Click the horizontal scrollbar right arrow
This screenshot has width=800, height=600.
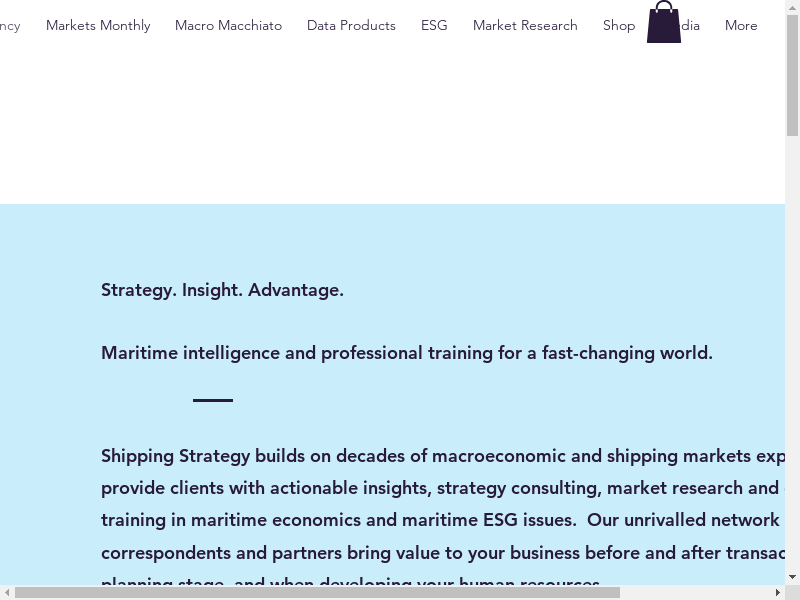[x=777, y=592]
